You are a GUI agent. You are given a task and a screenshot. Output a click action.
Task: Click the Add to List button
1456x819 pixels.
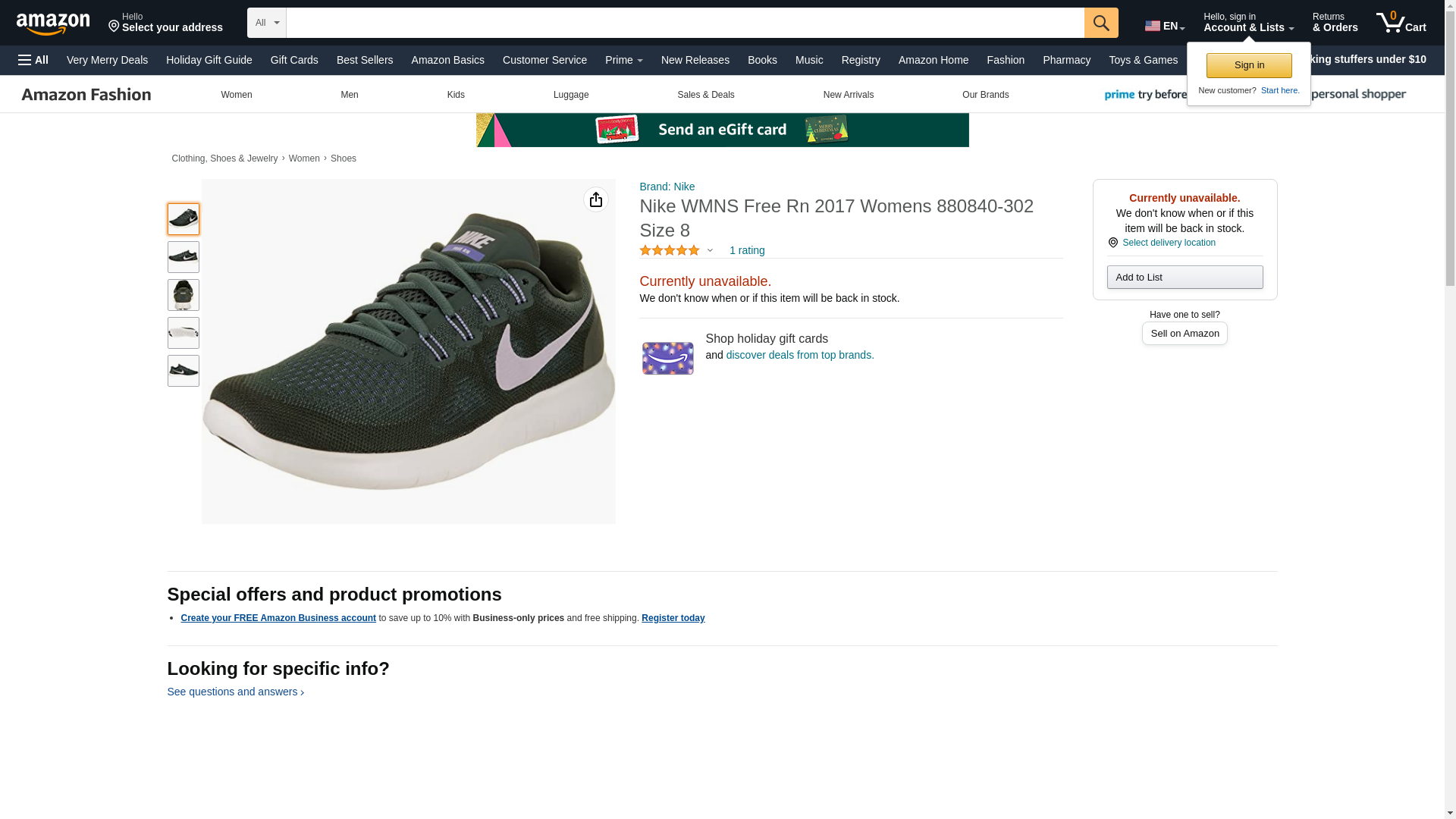(1184, 278)
